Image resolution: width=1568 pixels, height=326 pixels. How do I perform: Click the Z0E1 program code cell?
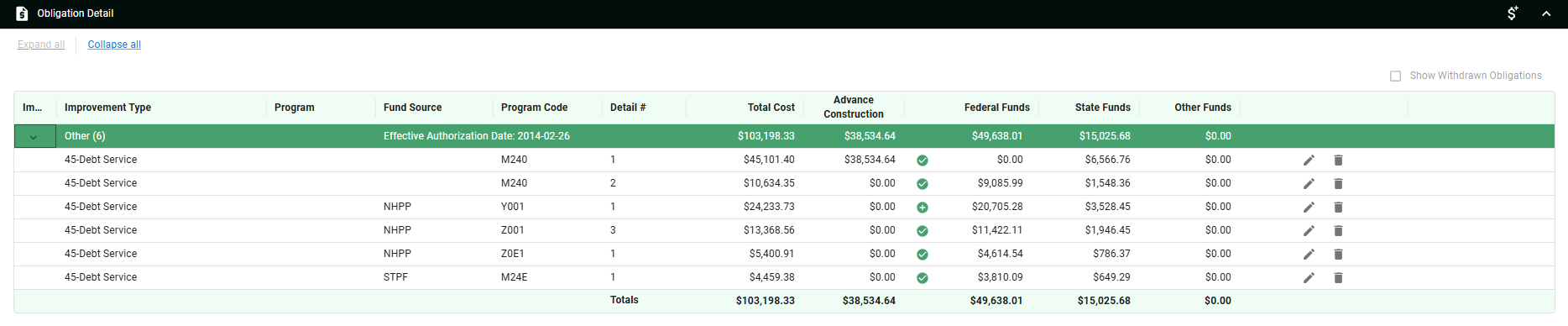pos(513,254)
